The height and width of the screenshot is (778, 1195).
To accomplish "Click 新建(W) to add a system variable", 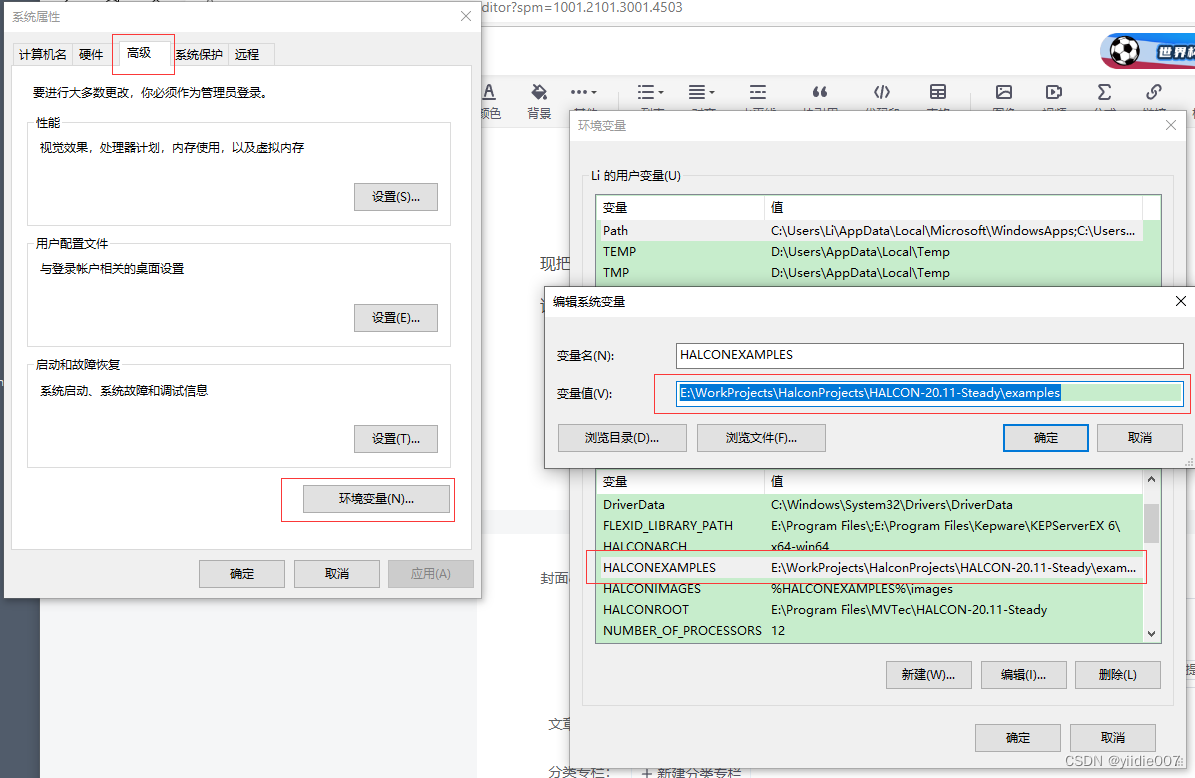I will pos(928,675).
